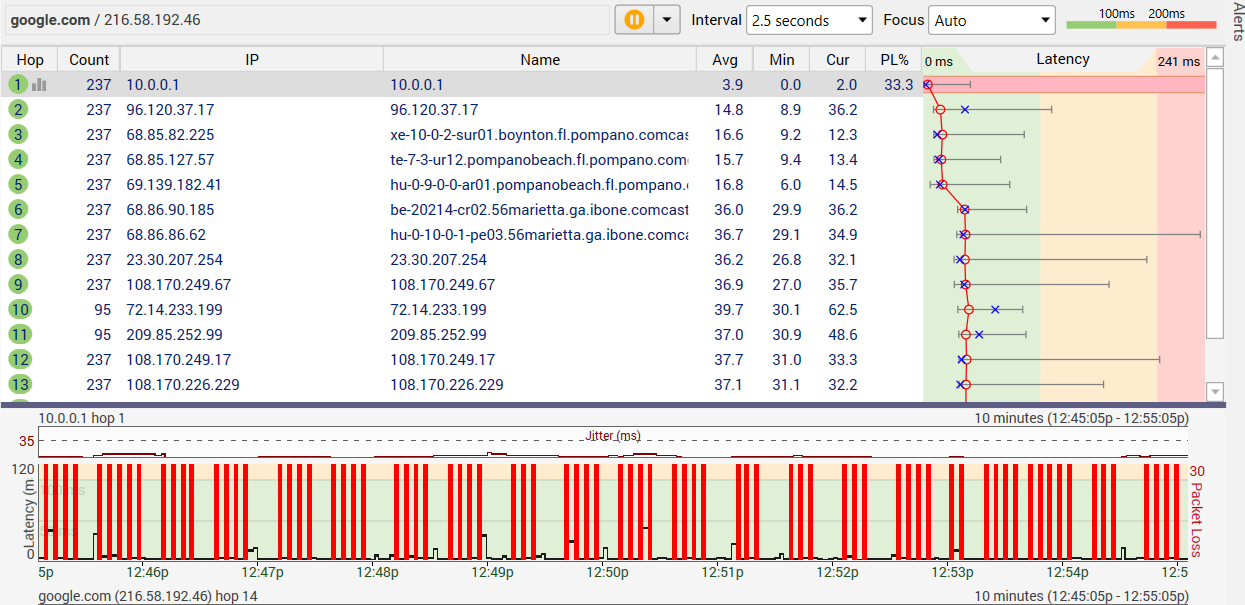Open the Focus Auto dropdown

(x=992, y=20)
